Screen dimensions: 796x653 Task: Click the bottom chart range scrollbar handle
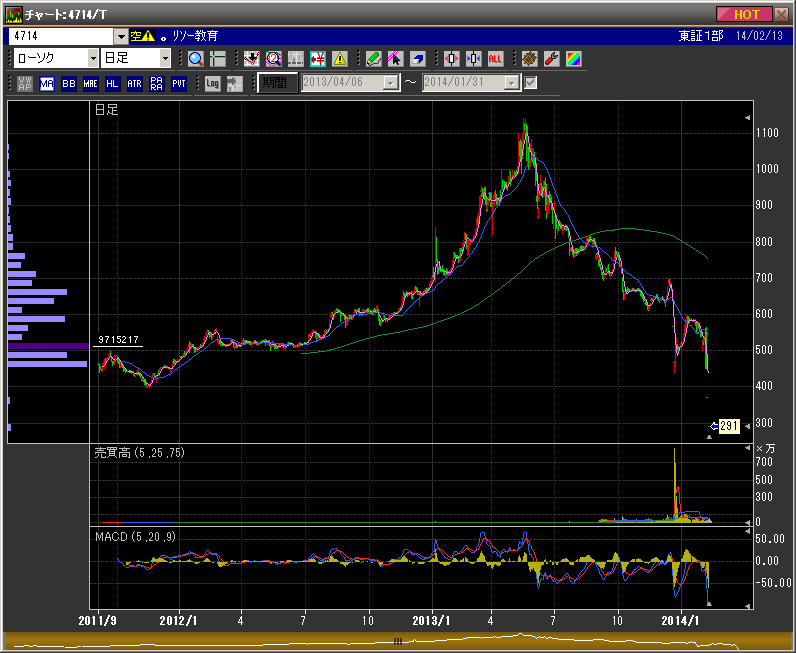[x=397, y=641]
